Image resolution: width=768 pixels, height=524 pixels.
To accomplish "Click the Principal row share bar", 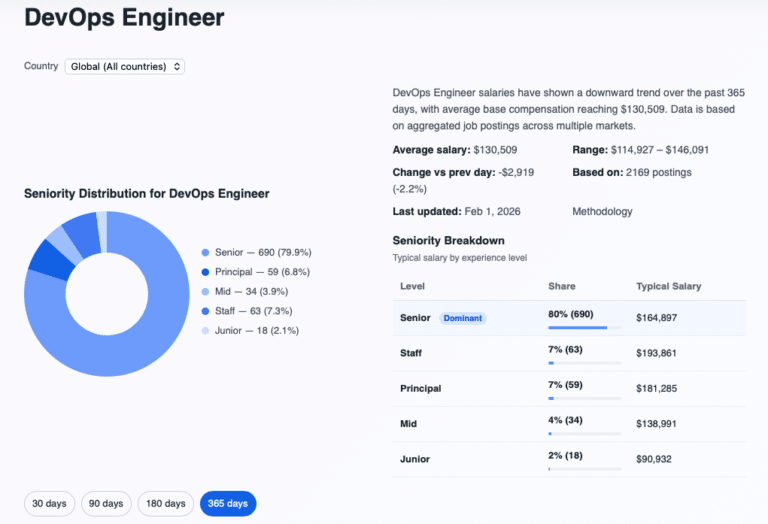I will pyautogui.click(x=584, y=398).
